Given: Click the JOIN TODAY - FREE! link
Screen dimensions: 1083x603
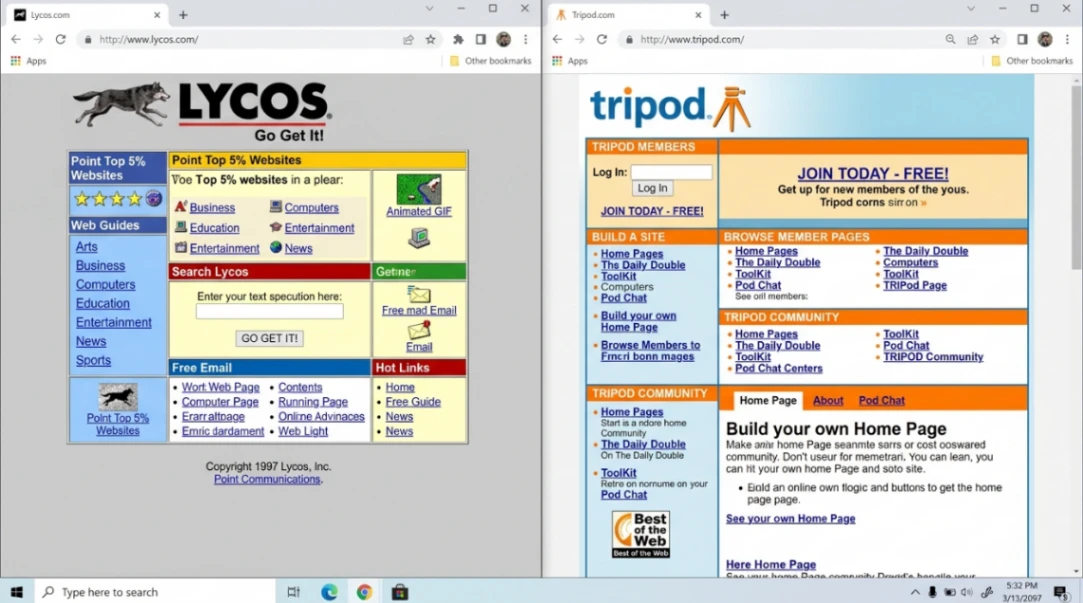Looking at the screenshot, I should click(x=872, y=174).
